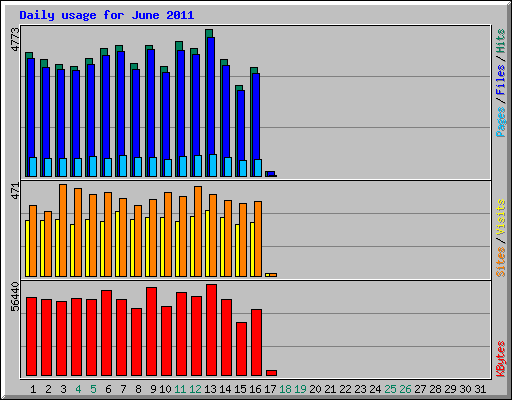Click the red 'KBytes' legend label
Screen dimensions: 512x400
click(x=500, y=359)
